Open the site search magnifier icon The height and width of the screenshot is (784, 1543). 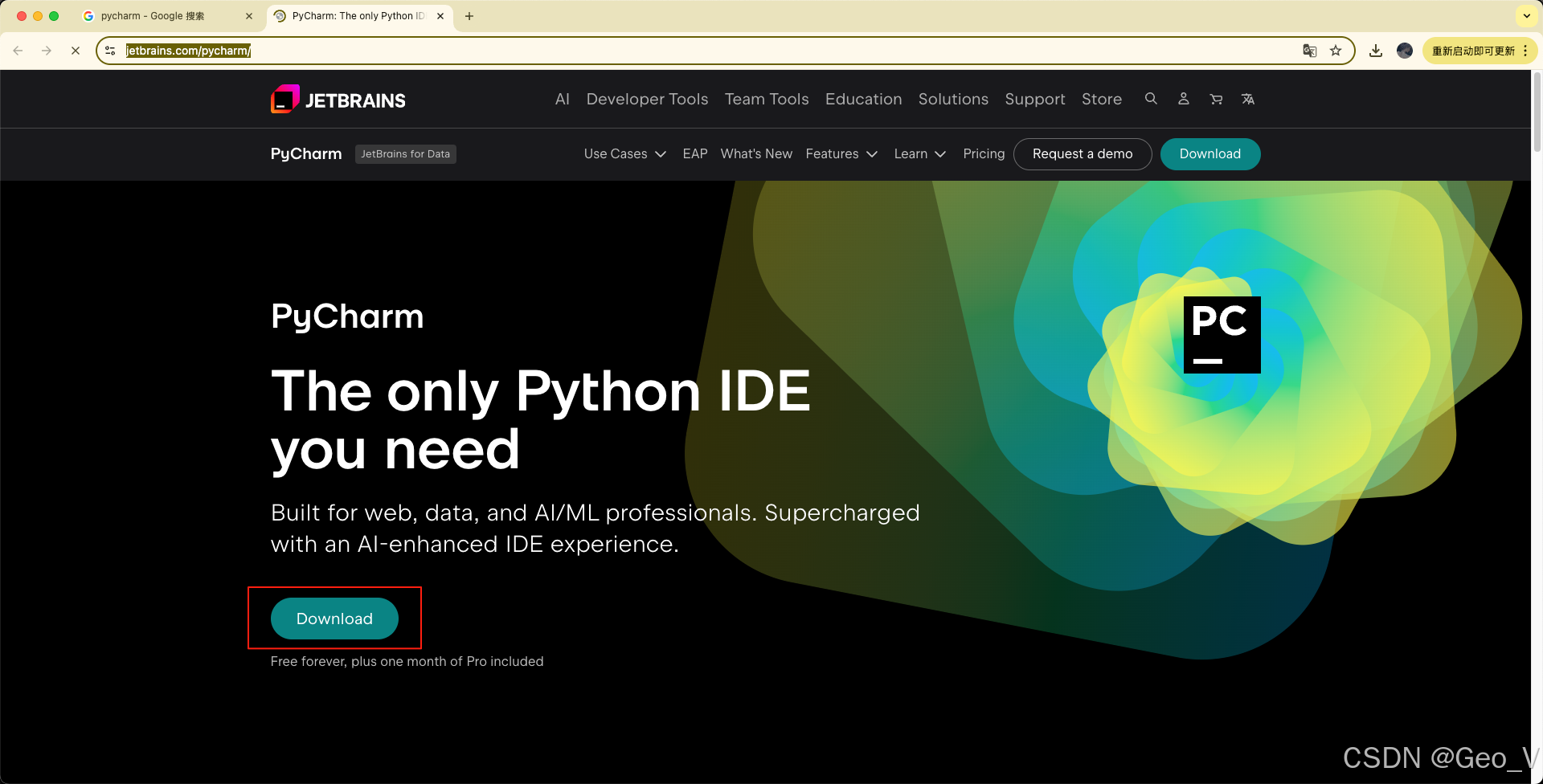[1151, 99]
